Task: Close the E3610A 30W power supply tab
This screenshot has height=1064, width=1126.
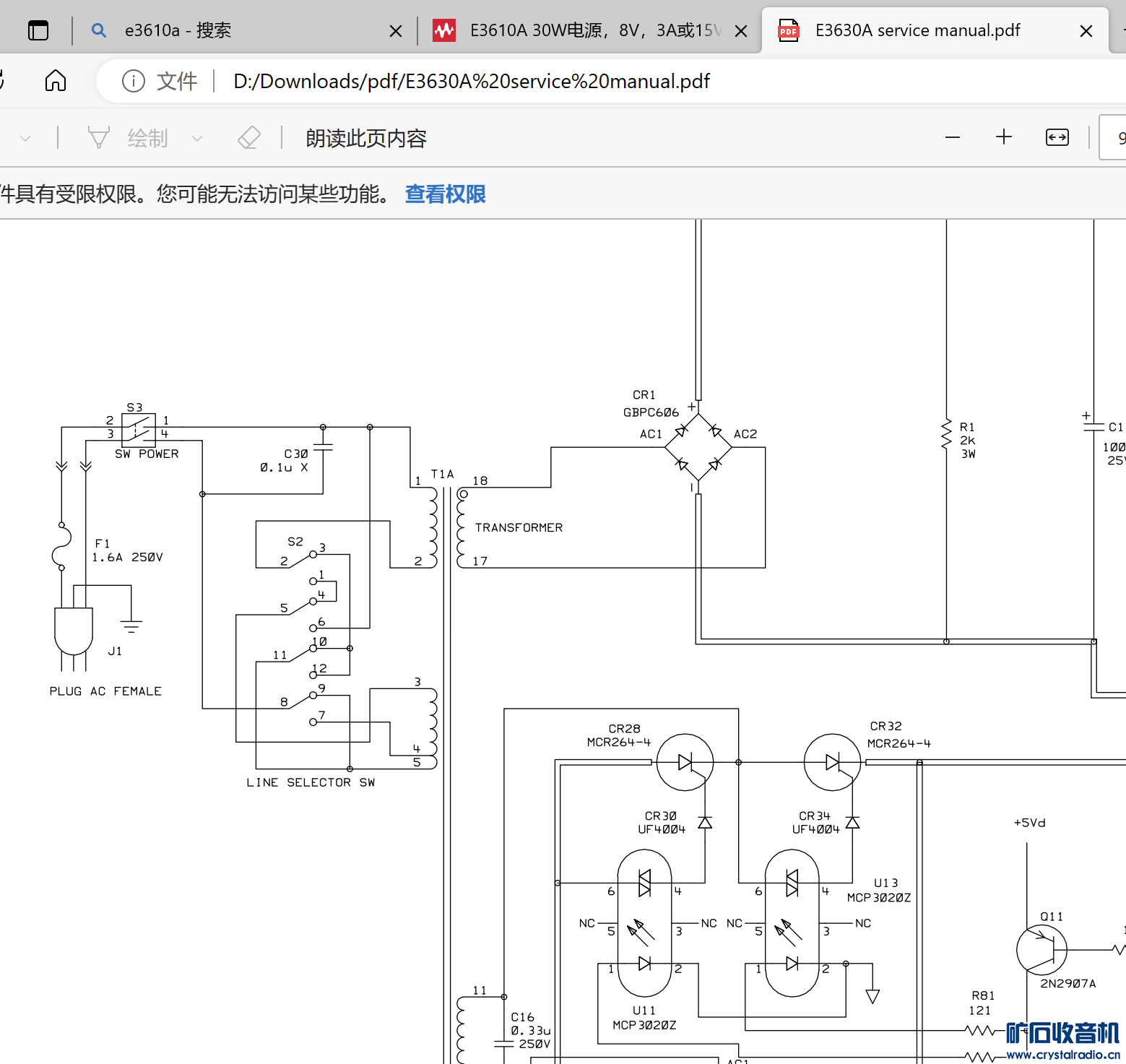Action: pyautogui.click(x=741, y=31)
